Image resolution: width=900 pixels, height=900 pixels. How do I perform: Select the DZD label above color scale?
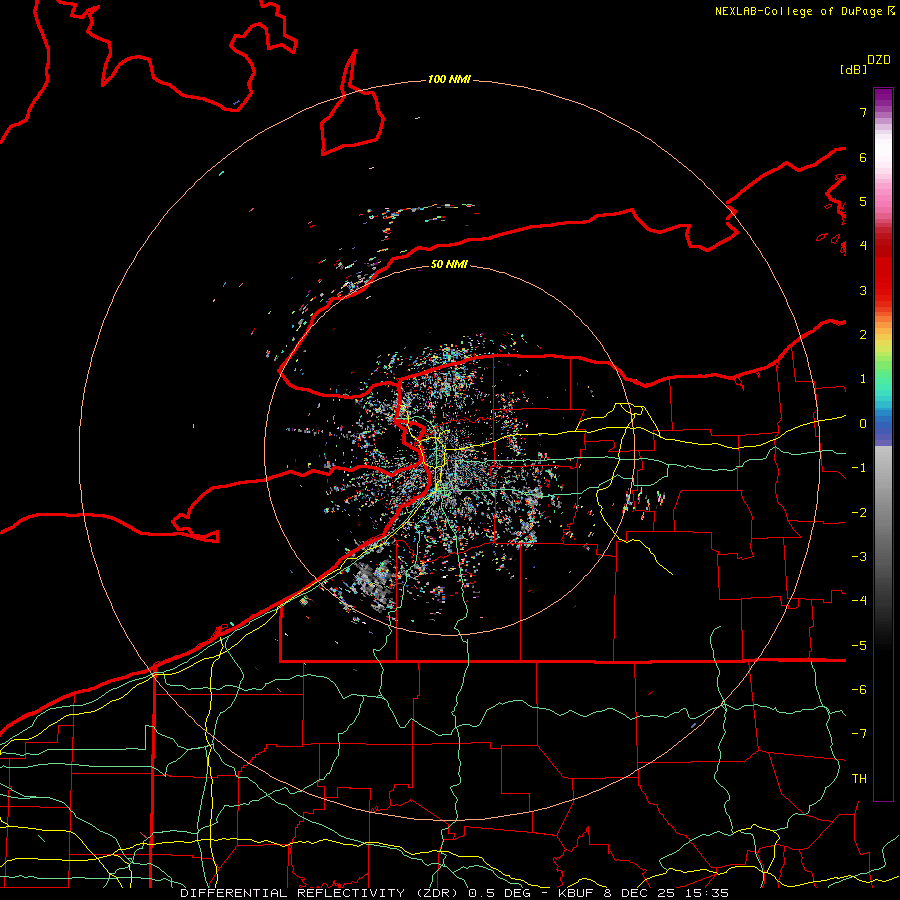pyautogui.click(x=878, y=60)
